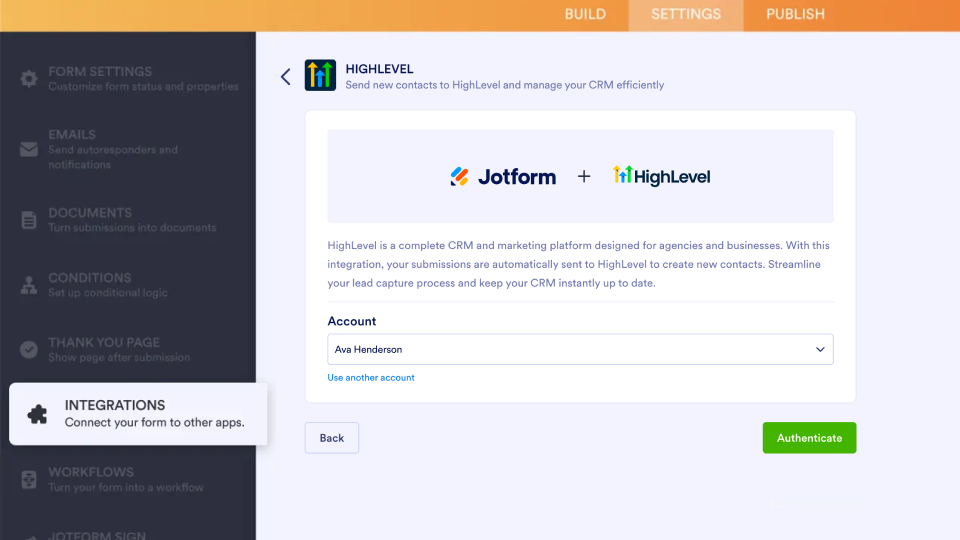Viewport: 960px width, 540px height.
Task: Click the Back button
Action: [332, 438]
